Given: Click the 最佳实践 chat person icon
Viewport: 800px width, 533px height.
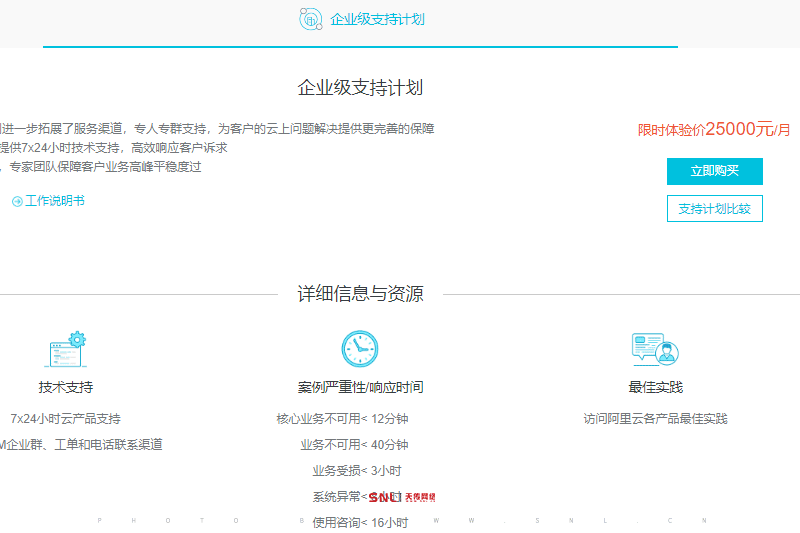Looking at the screenshot, I should pyautogui.click(x=656, y=349).
